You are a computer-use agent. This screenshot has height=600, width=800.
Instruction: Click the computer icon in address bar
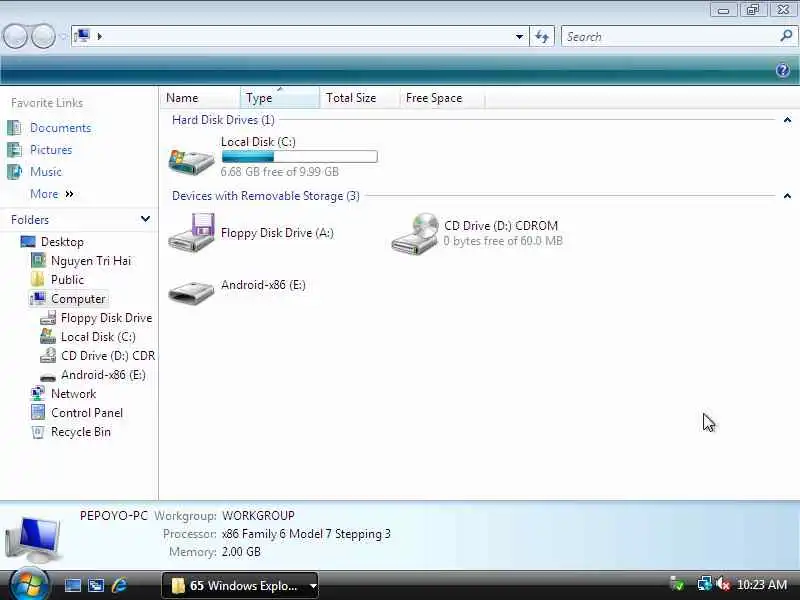pyautogui.click(x=82, y=36)
